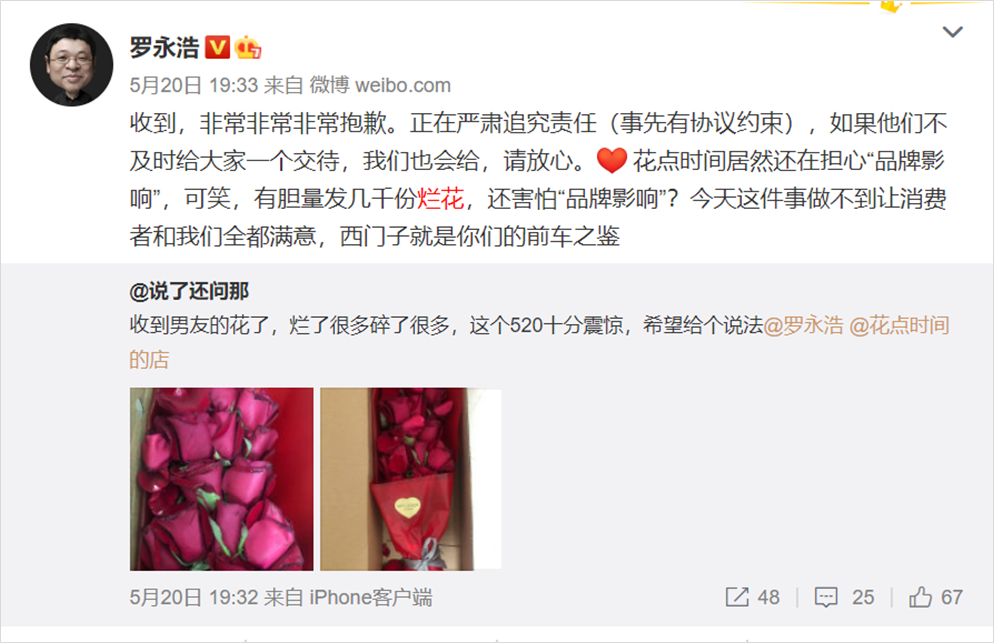
Task: Click the iPhone客户端 source link
Action: (371, 597)
